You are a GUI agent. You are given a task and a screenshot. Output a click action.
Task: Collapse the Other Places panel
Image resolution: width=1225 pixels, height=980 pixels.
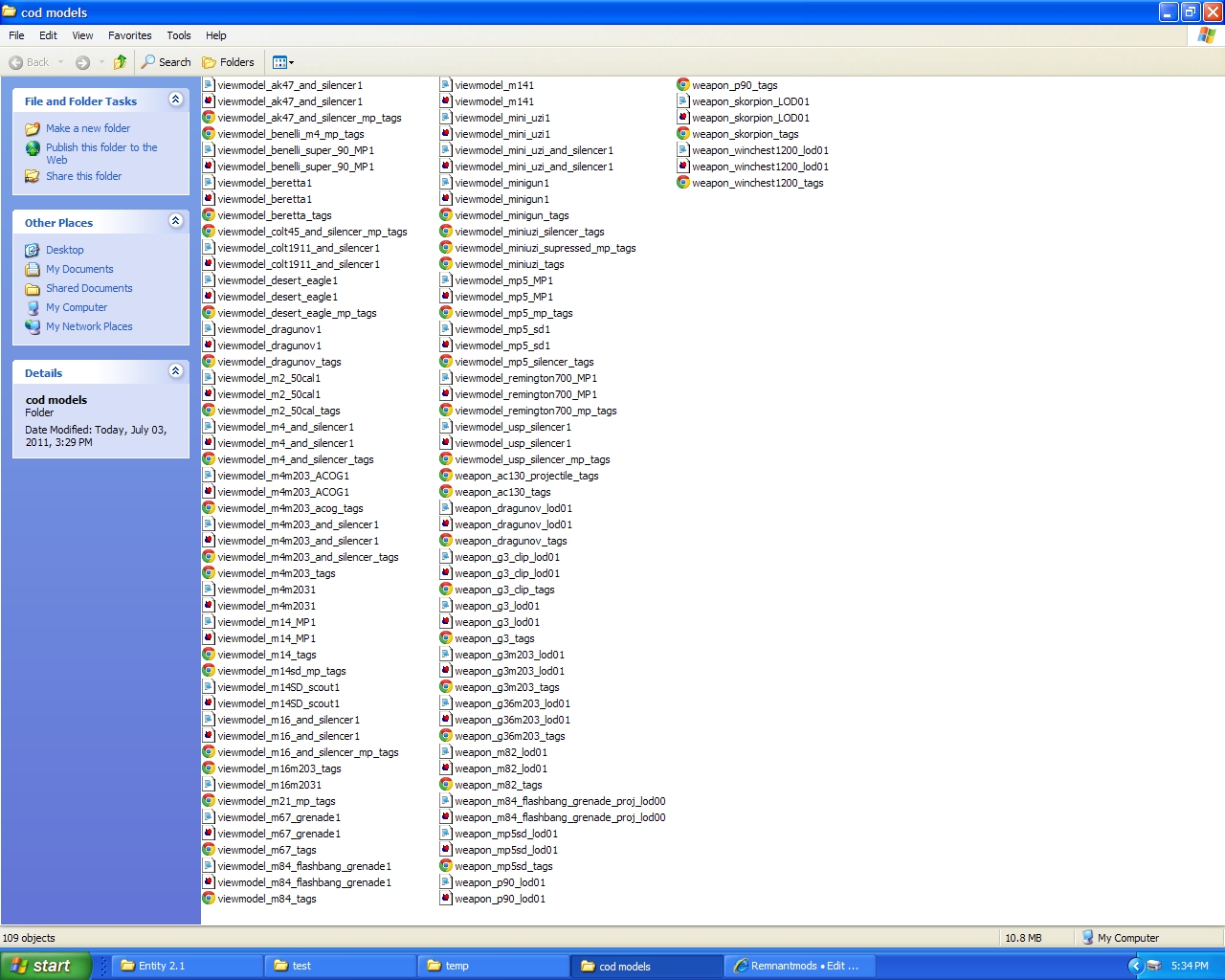(175, 221)
